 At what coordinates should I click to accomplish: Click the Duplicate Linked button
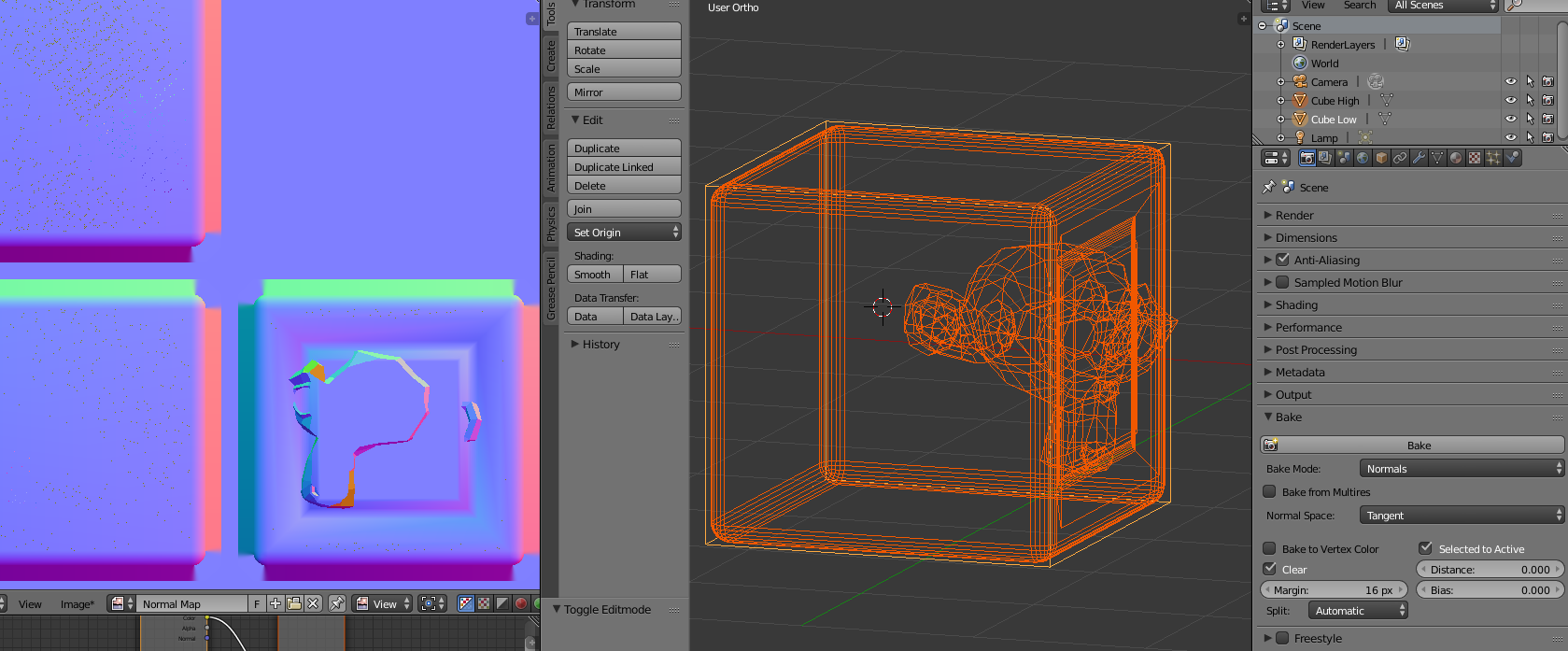(x=624, y=166)
